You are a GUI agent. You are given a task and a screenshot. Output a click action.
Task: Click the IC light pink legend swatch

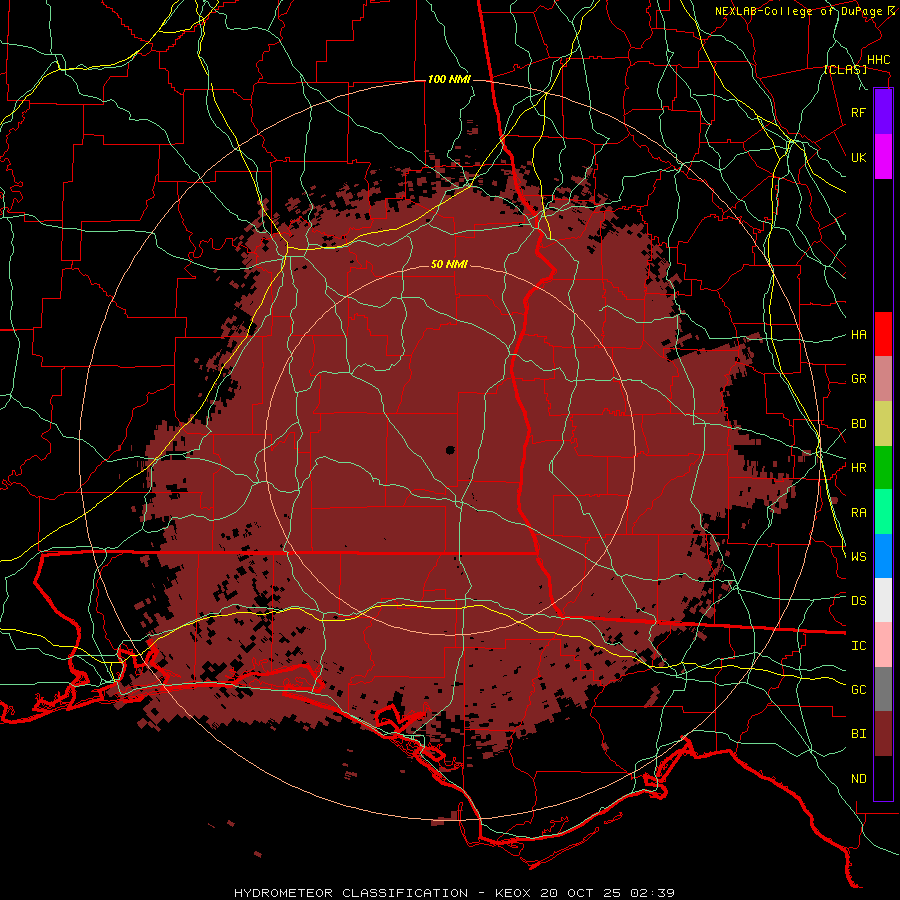point(883,645)
